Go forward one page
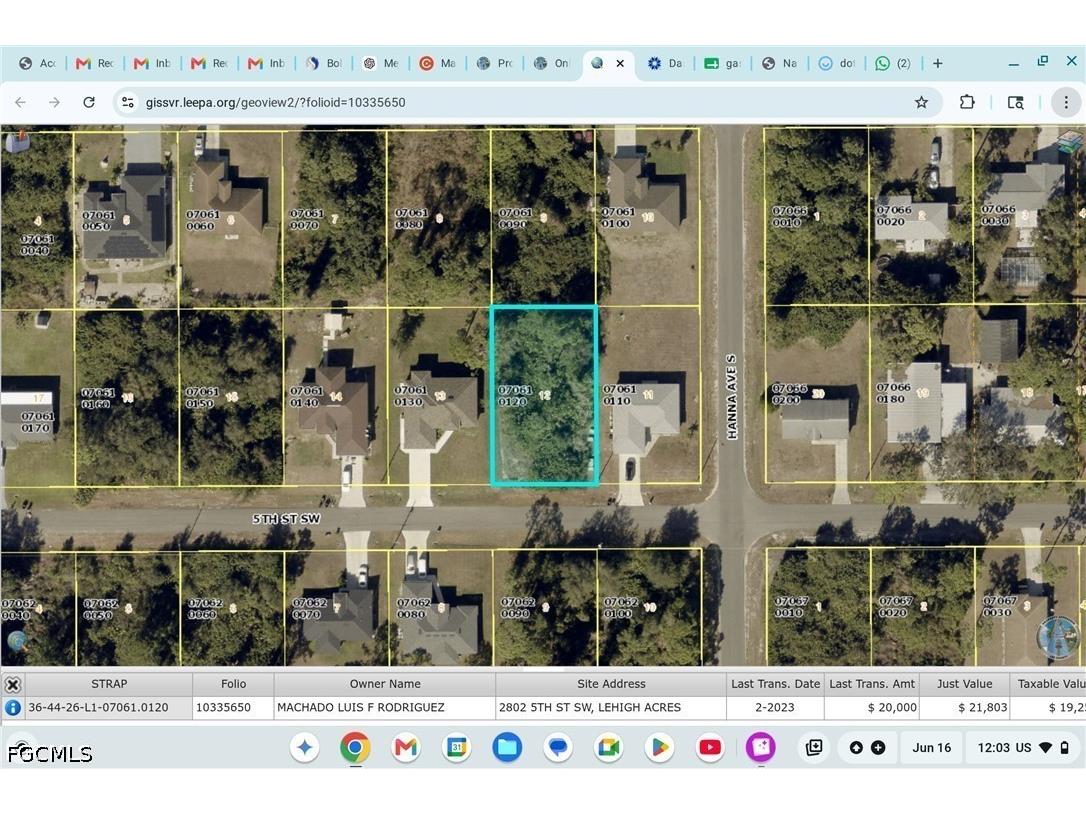Image resolution: width=1086 pixels, height=814 pixels. click(x=54, y=102)
